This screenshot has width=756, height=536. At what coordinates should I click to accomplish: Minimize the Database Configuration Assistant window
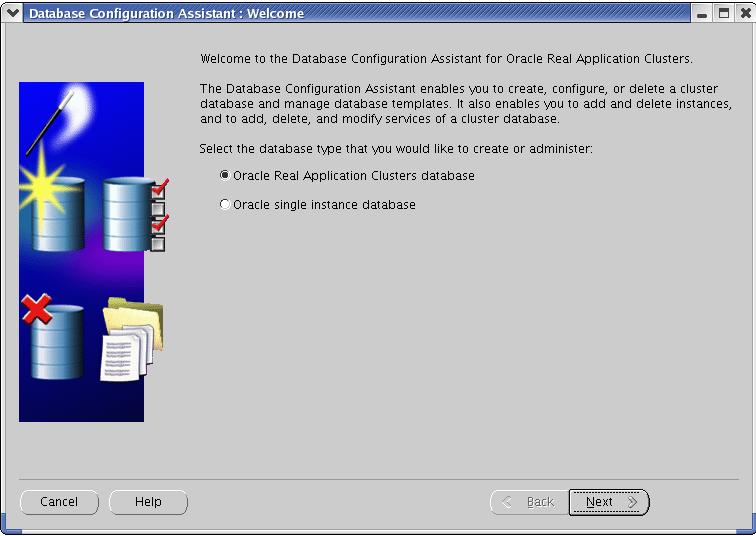click(704, 14)
